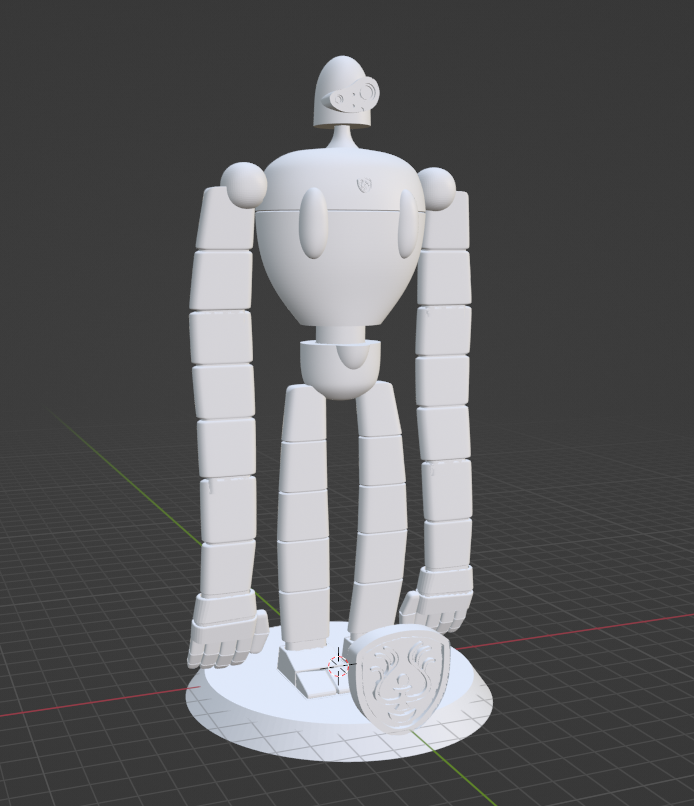Select the shield emblem lying on the base
The width and height of the screenshot is (694, 806).
pyautogui.click(x=399, y=679)
